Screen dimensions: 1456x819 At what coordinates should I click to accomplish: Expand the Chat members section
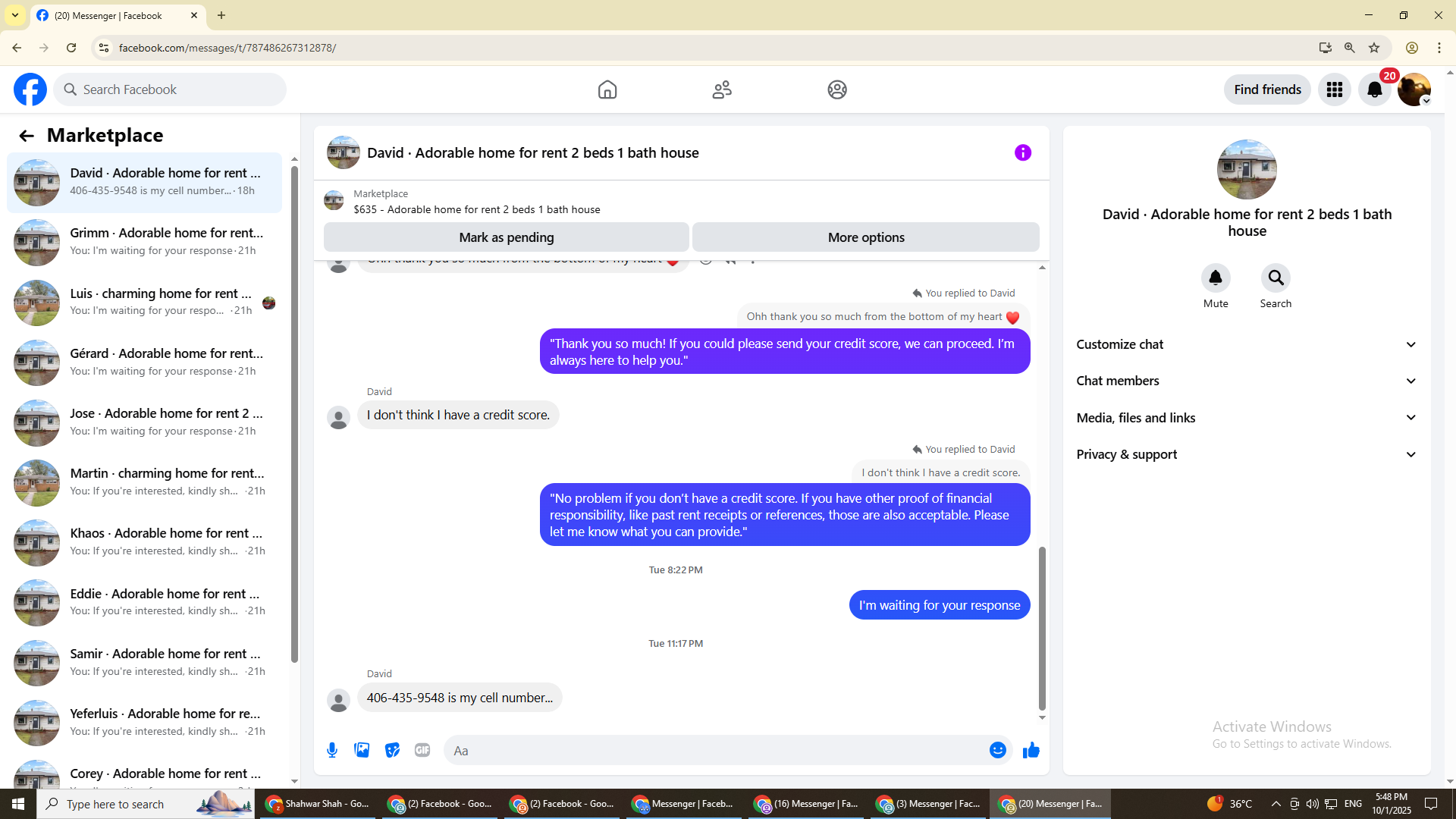tap(1247, 381)
